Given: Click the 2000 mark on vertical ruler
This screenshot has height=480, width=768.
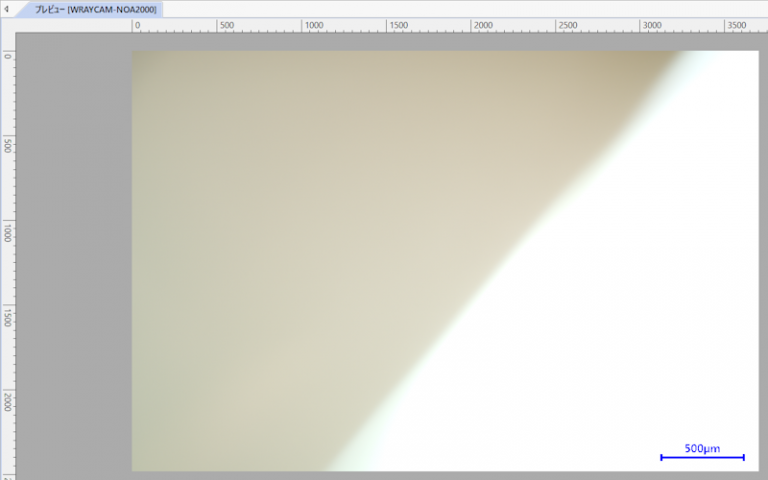Looking at the screenshot, I should 8,402.
